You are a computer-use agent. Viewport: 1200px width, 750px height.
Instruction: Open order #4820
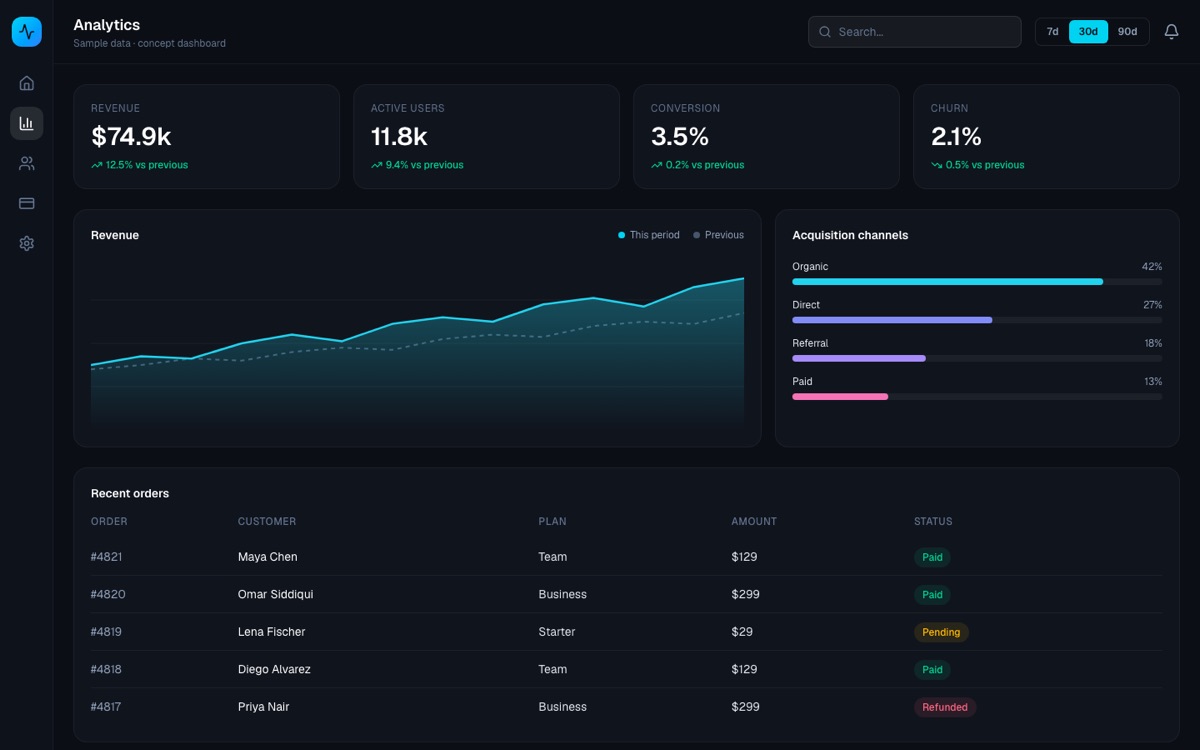point(108,594)
